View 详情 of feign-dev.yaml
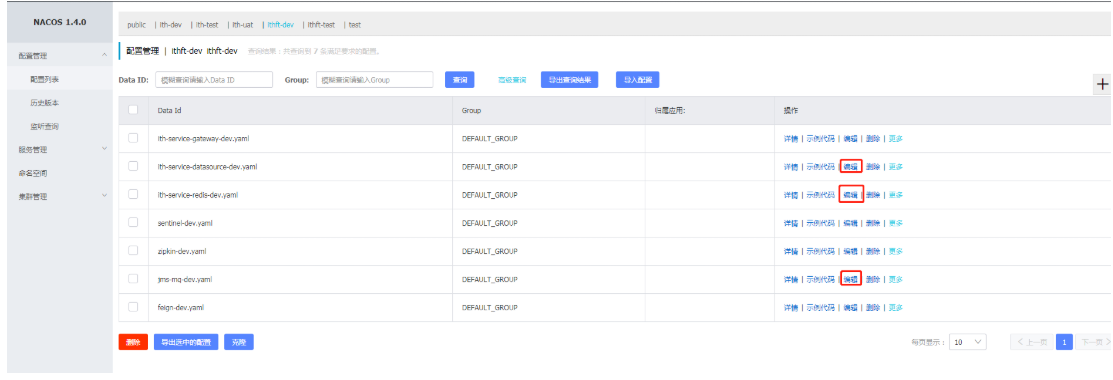The image size is (1113, 380). (x=791, y=308)
